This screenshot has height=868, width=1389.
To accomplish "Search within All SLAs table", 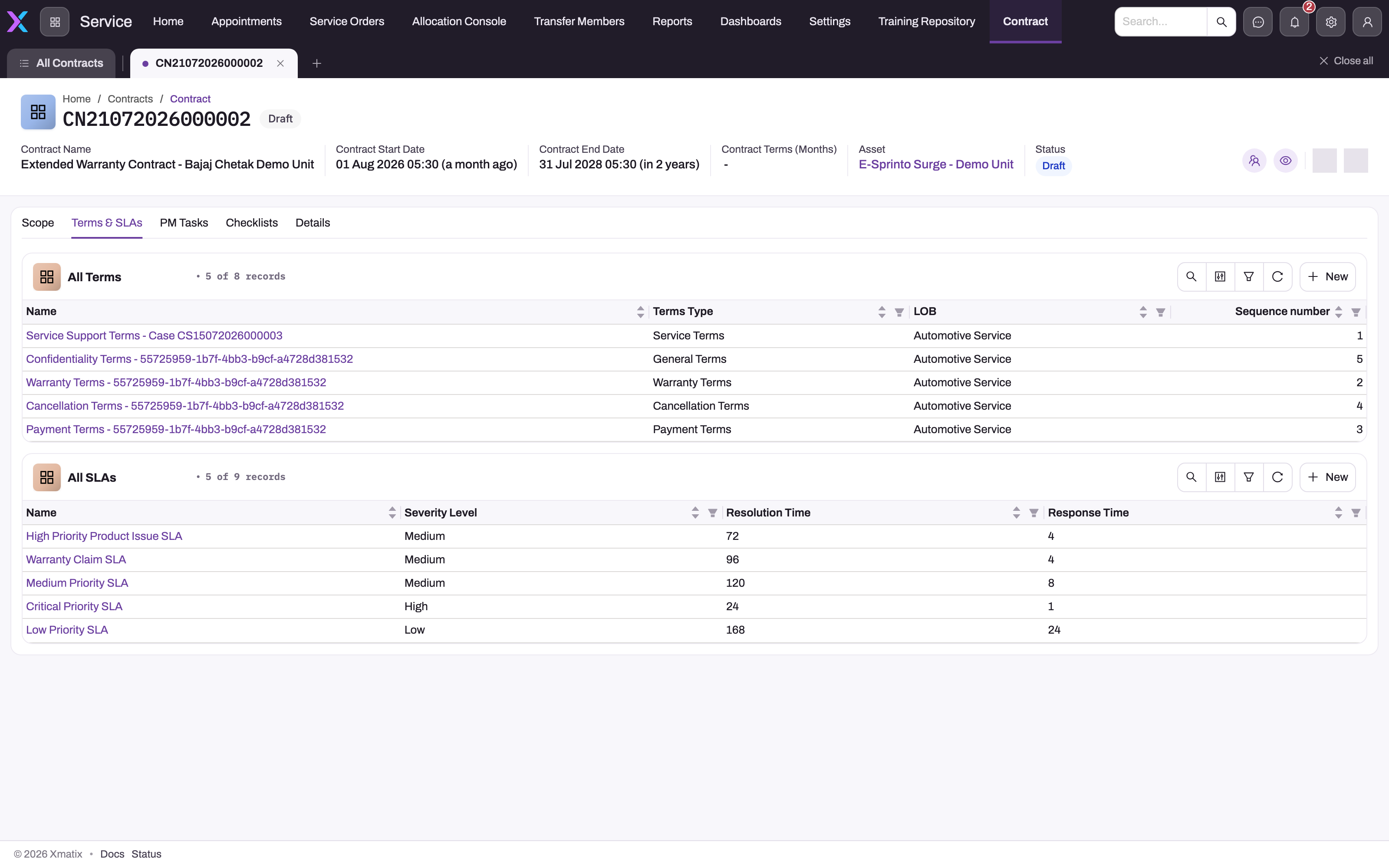I will click(x=1192, y=477).
